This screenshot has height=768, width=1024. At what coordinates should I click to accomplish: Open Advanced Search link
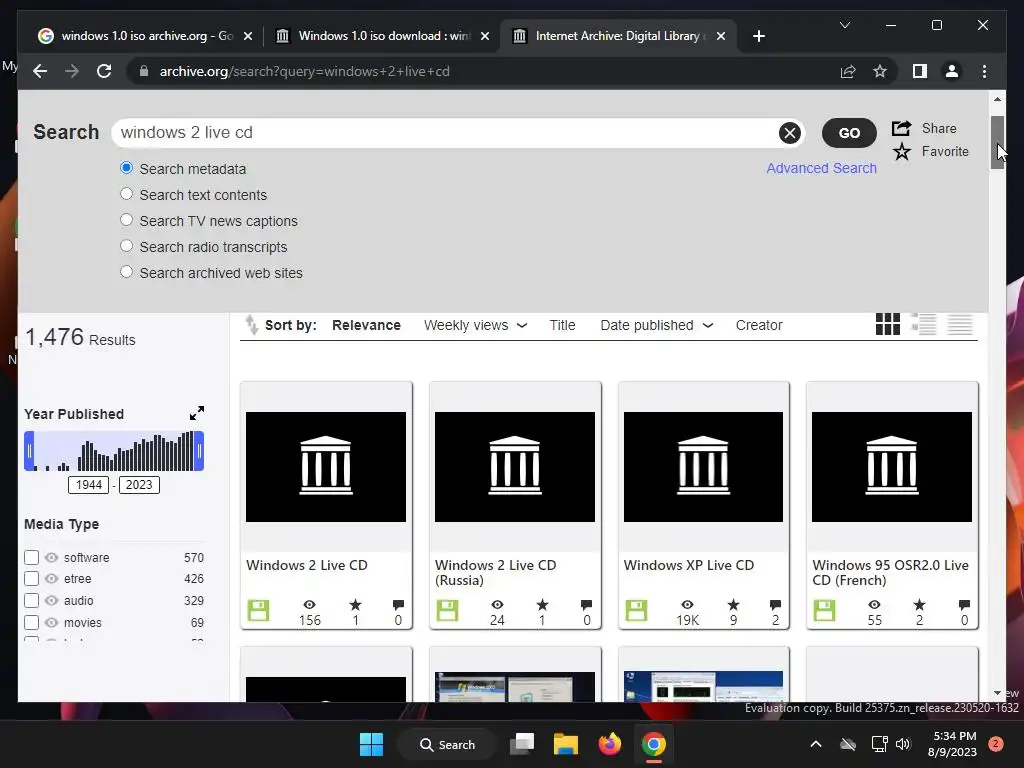821,168
